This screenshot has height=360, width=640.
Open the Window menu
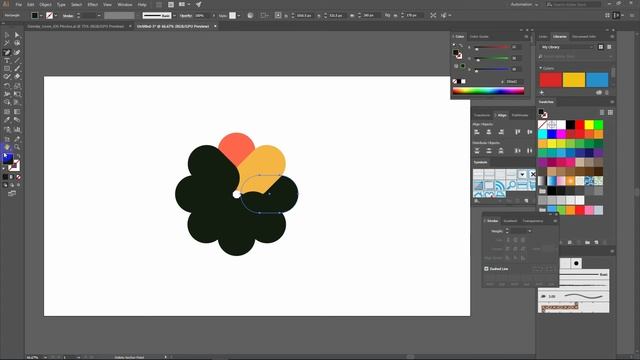pos(124,4)
